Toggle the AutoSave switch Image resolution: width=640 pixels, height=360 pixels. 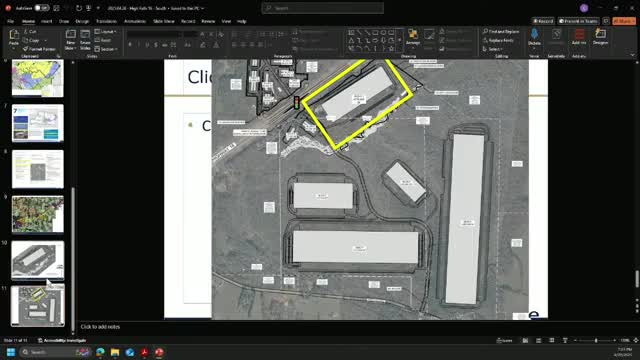[x=42, y=8]
